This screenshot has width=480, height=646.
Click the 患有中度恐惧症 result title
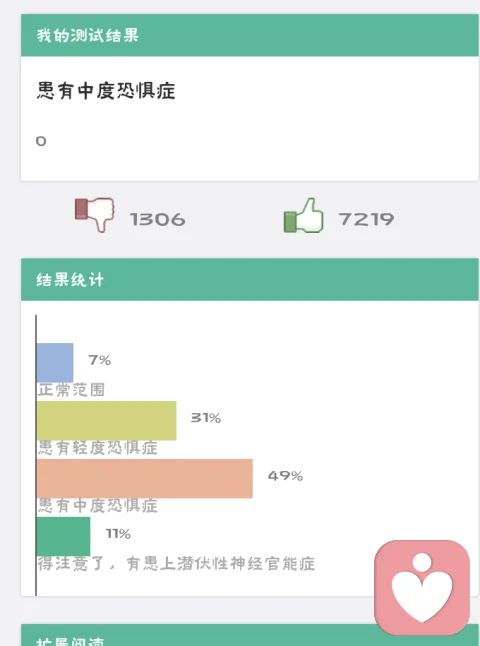pyautogui.click(x=106, y=91)
